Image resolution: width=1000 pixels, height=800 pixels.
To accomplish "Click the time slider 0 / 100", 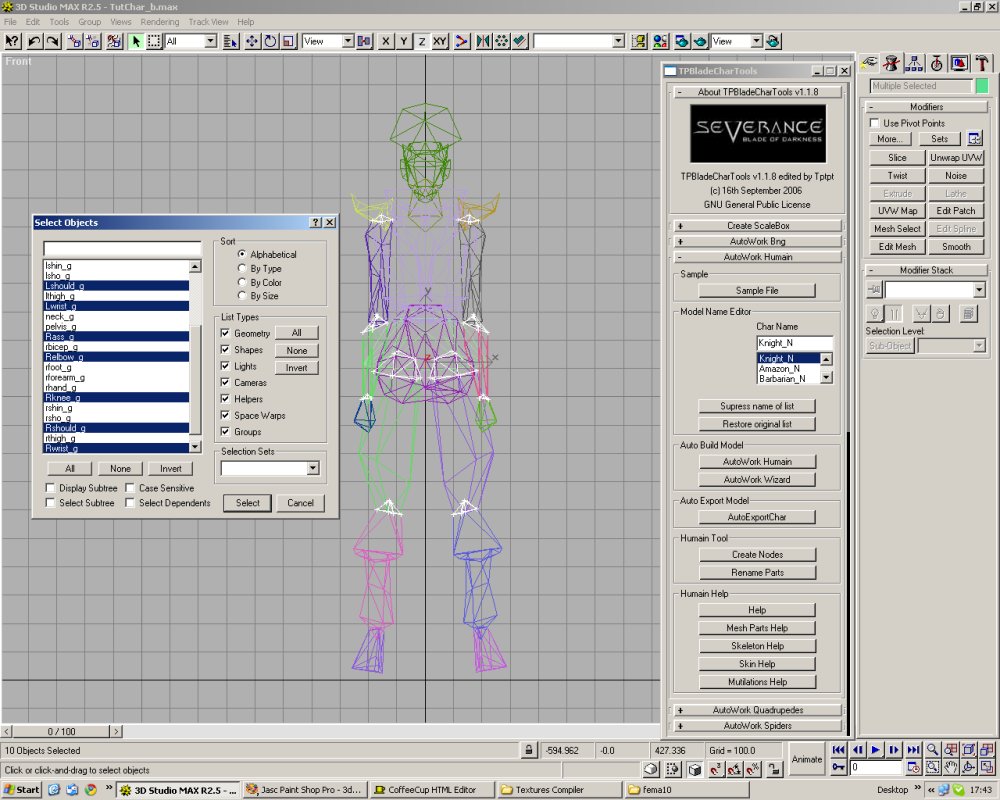I will click(x=61, y=732).
